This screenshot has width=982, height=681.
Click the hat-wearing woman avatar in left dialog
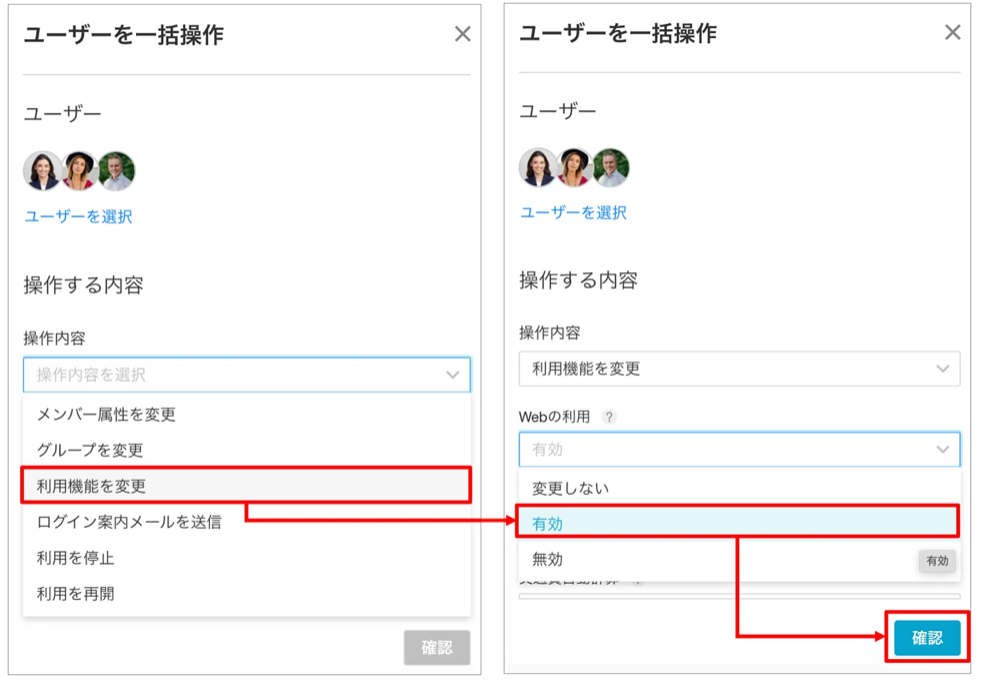(x=80, y=170)
